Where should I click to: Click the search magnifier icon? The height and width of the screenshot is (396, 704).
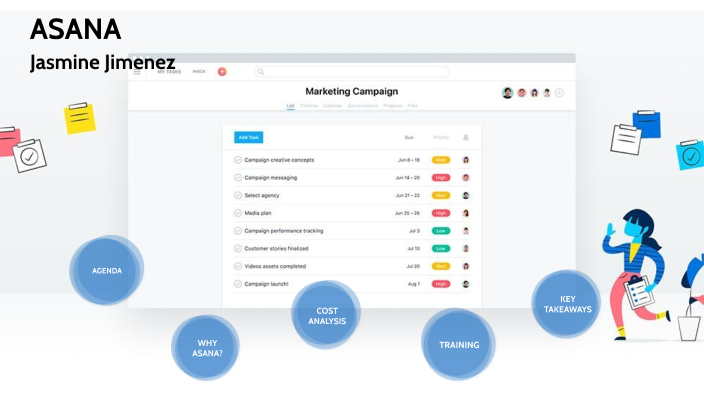click(261, 72)
